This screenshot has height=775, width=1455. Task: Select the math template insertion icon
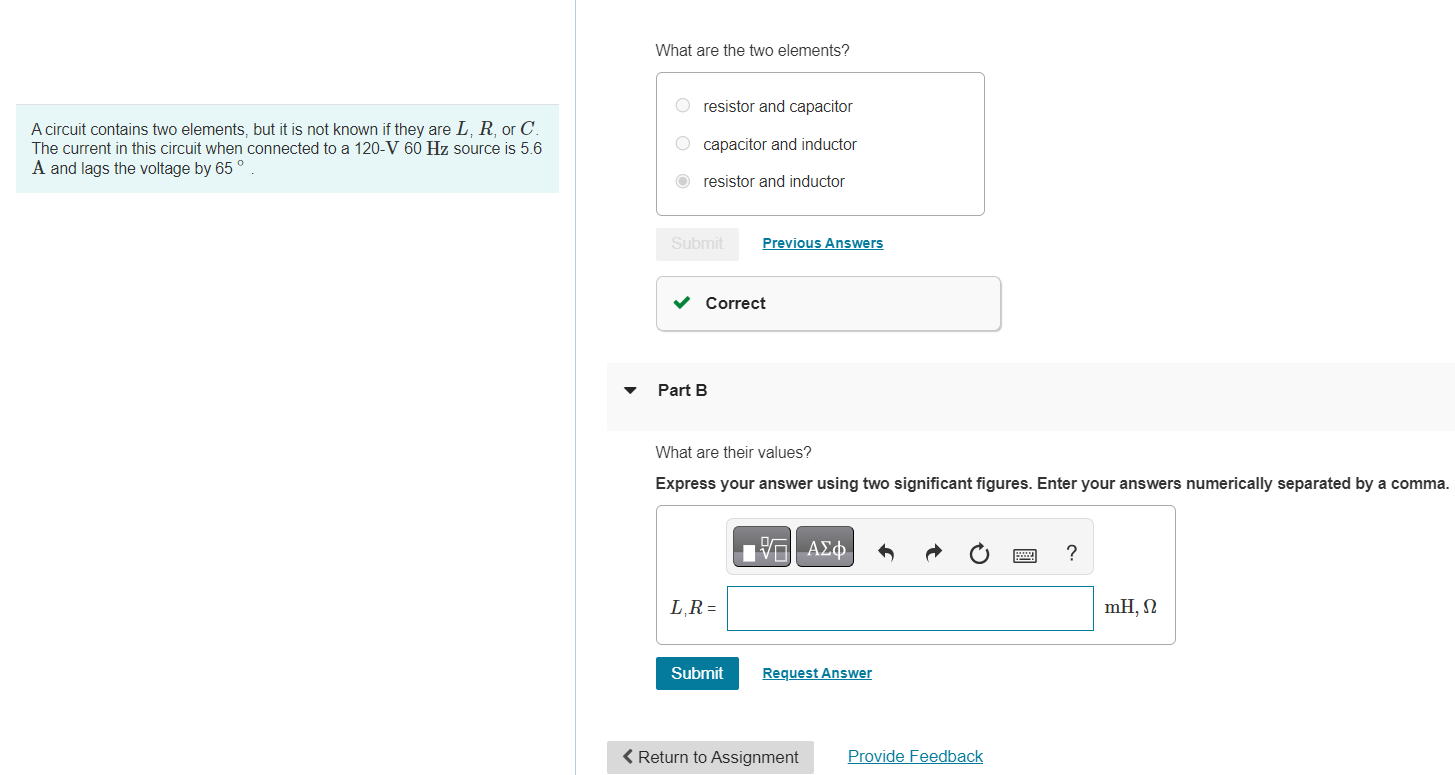(x=761, y=546)
